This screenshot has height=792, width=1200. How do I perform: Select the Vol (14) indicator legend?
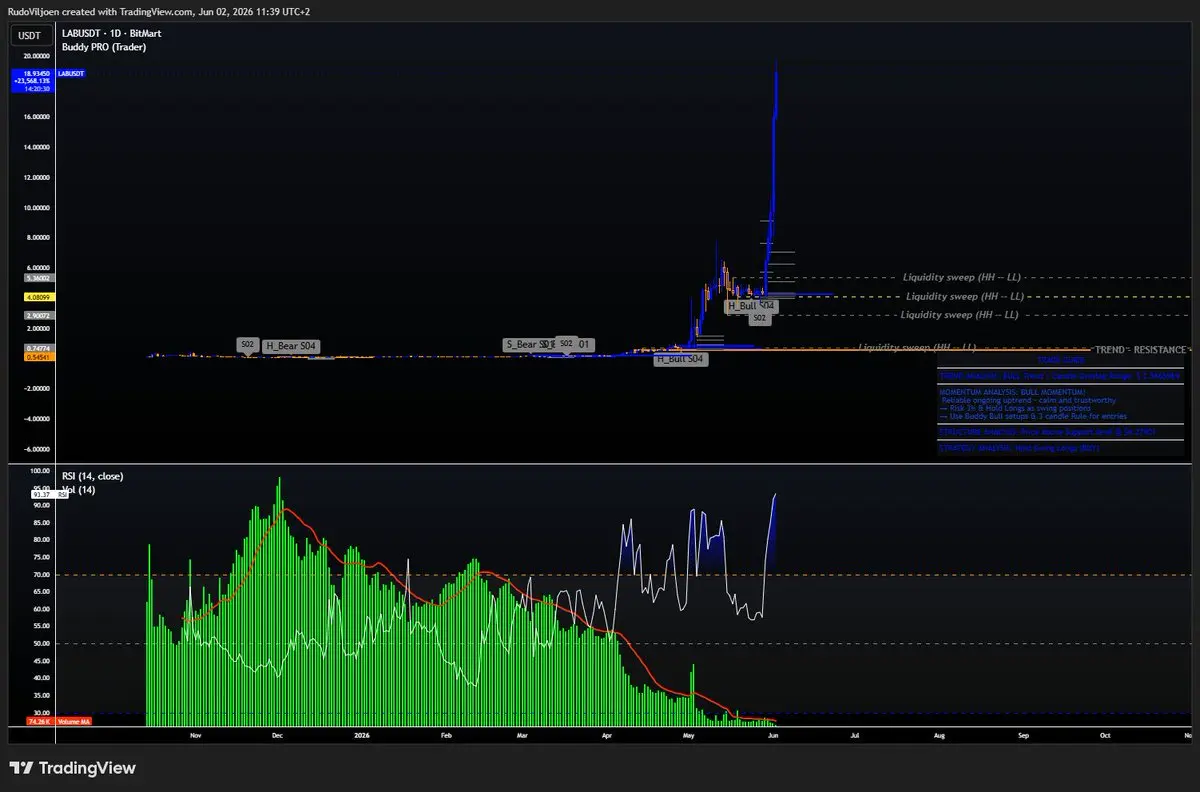pyautogui.click(x=78, y=489)
